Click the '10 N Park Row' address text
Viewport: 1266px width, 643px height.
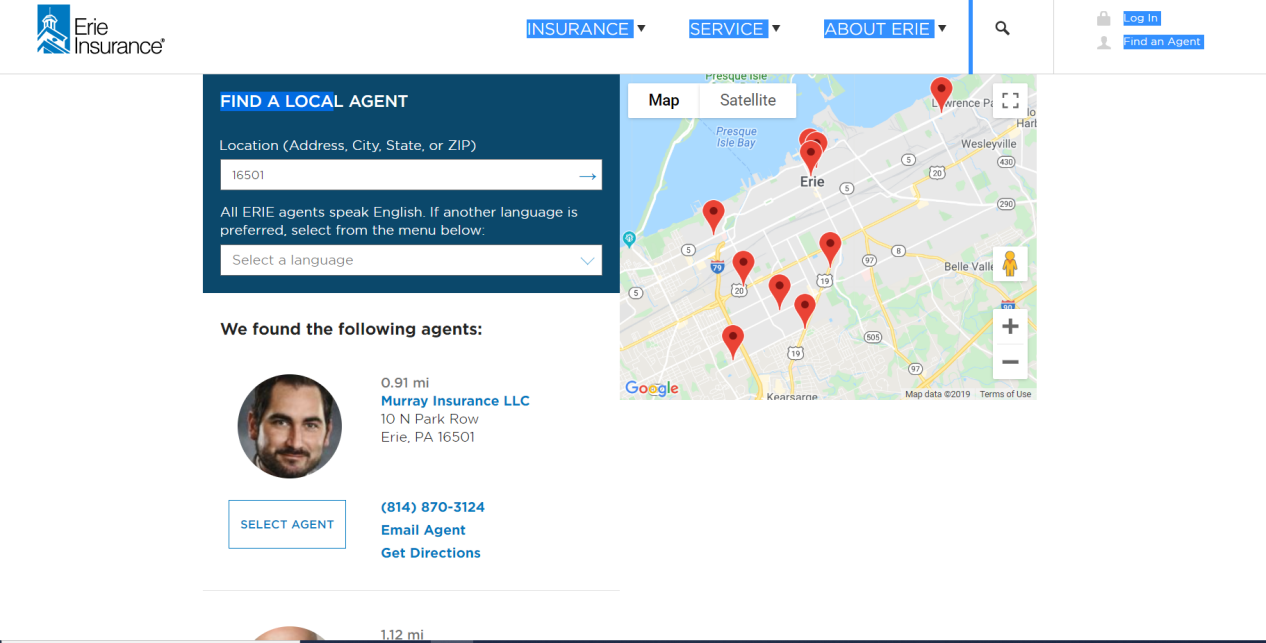(x=430, y=419)
